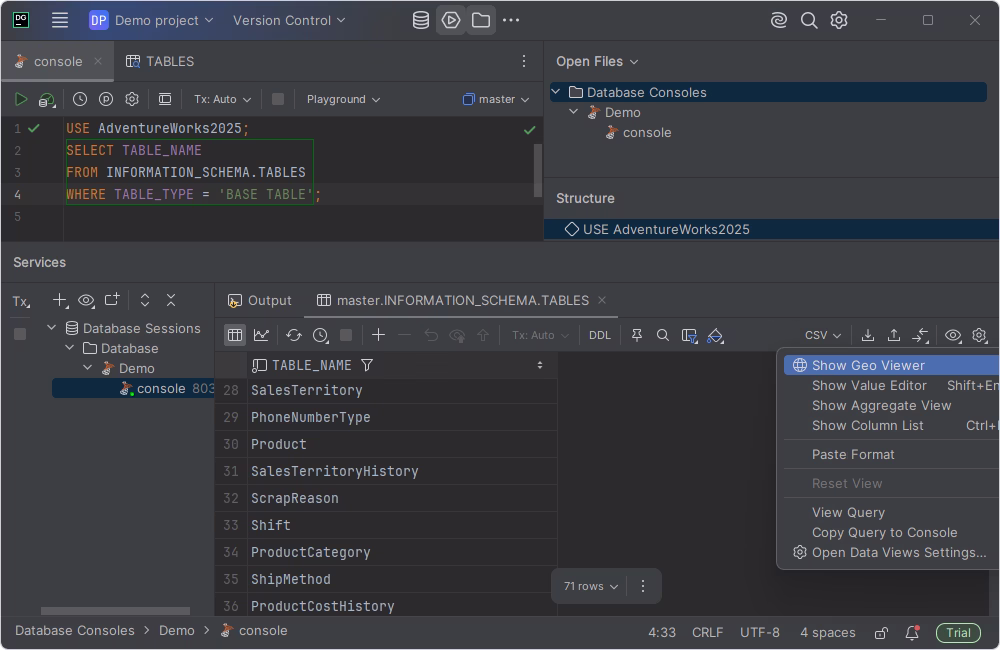Click Add Service plus in Services panel
This screenshot has height=650, width=1000.
60,300
